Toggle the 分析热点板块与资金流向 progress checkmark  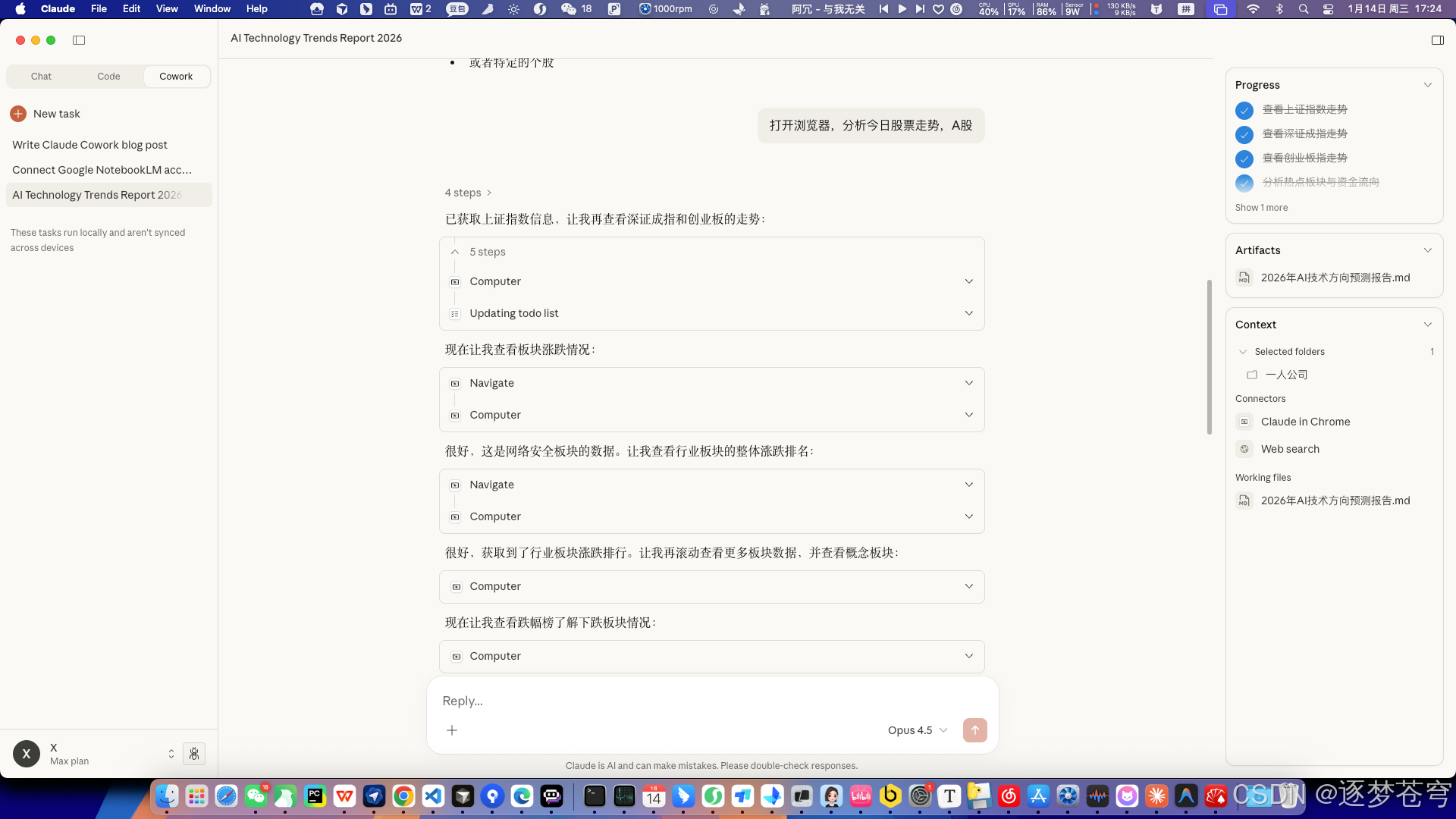pos(1244,183)
